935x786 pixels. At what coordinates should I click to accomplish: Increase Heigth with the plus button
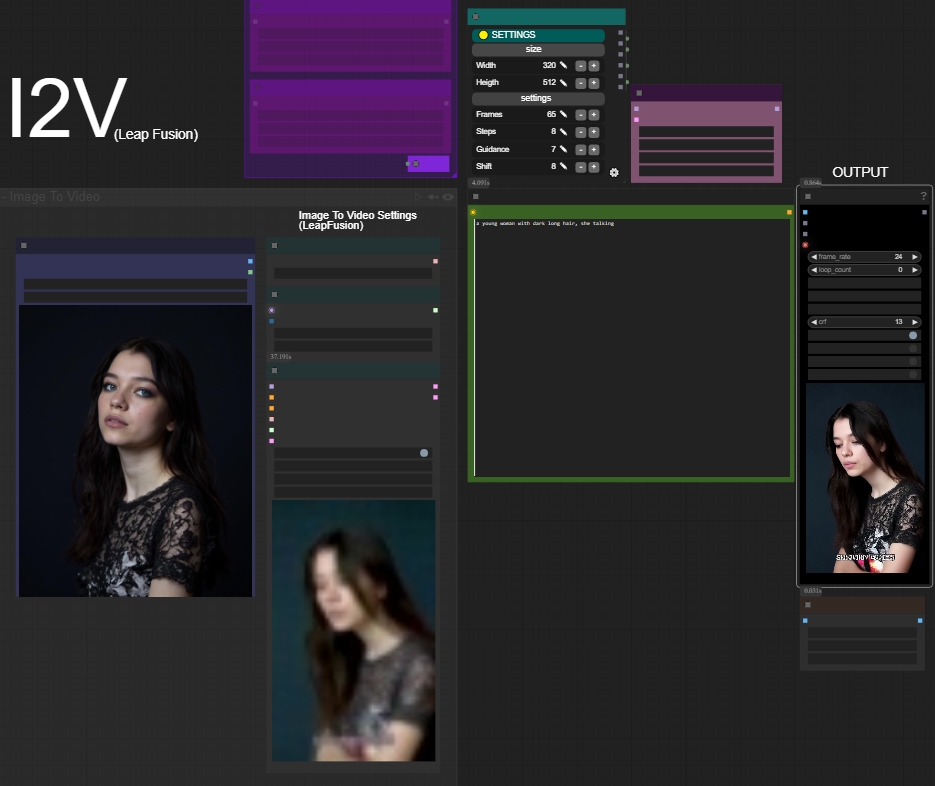coord(594,83)
